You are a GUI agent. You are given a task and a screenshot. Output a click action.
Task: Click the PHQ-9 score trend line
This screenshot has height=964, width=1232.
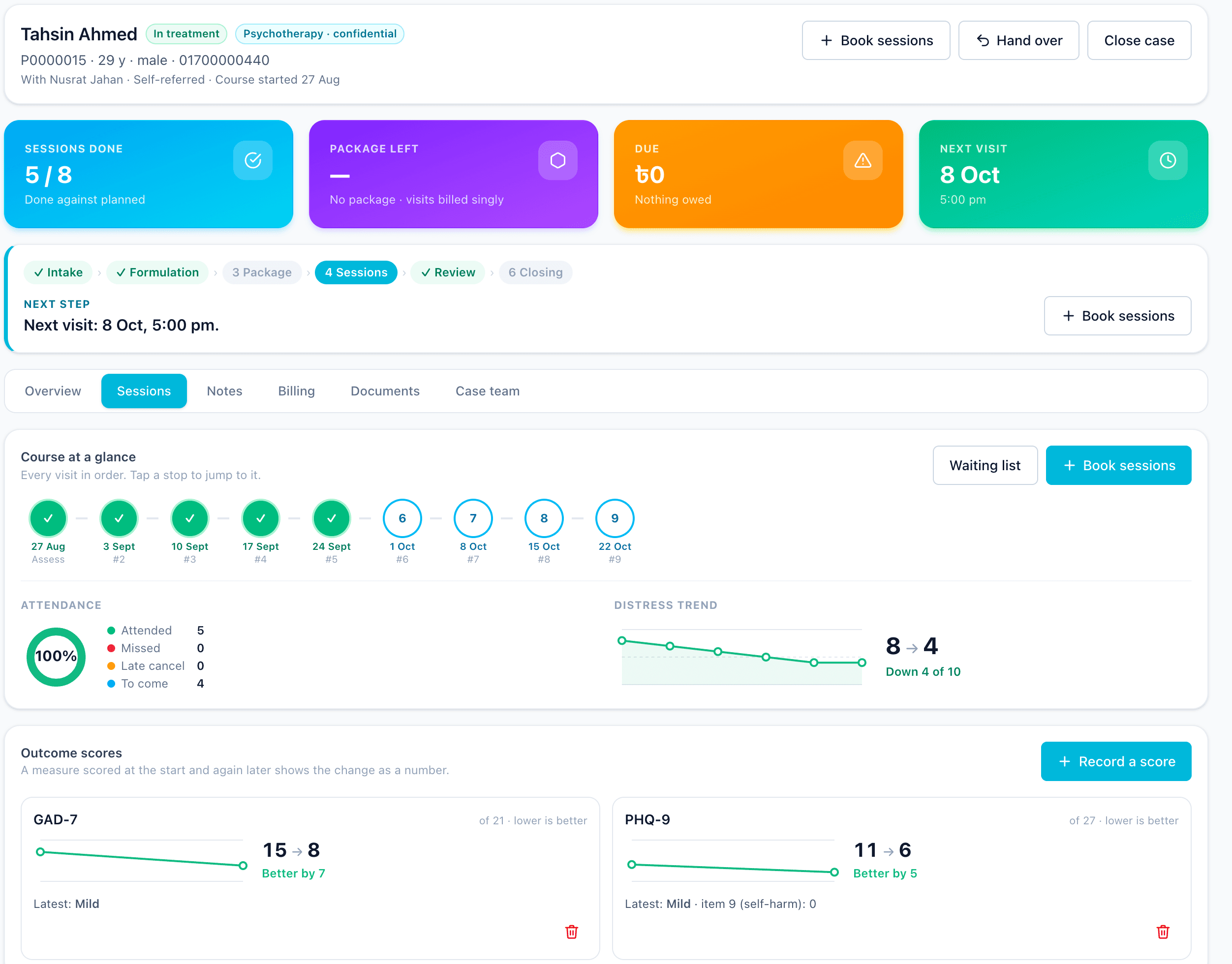(x=732, y=868)
